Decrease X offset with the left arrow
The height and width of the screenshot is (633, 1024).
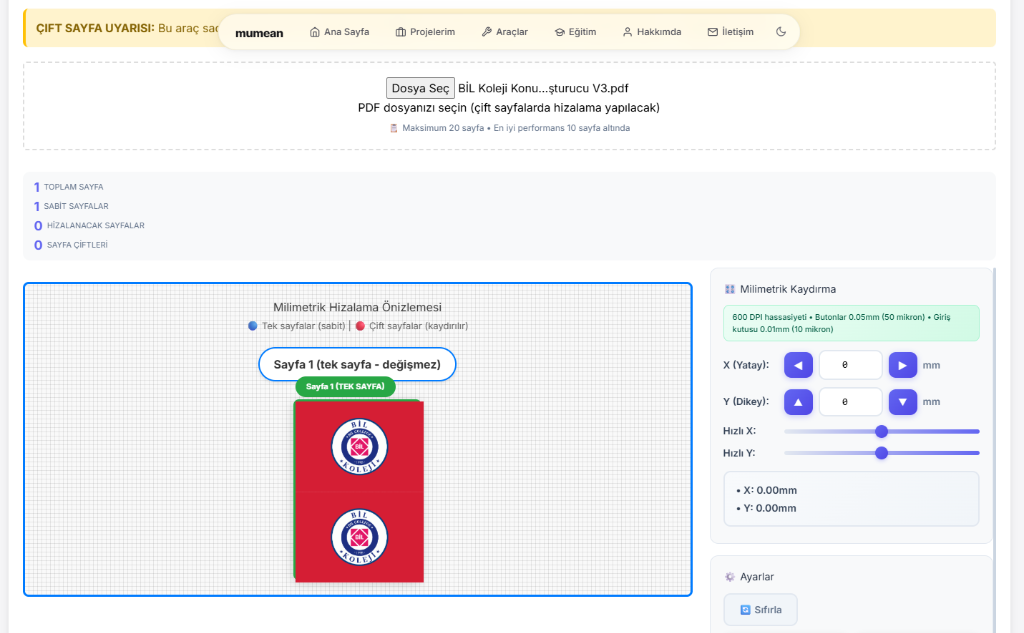[798, 365]
